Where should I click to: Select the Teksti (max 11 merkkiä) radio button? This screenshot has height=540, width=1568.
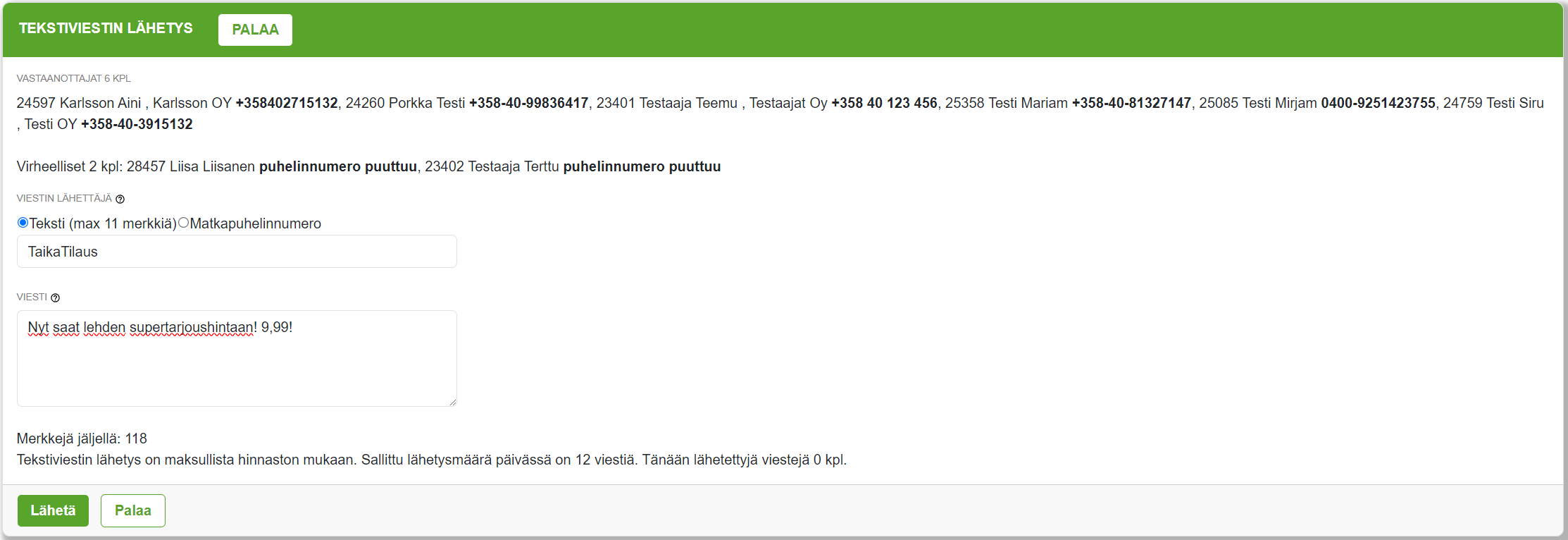click(x=23, y=223)
